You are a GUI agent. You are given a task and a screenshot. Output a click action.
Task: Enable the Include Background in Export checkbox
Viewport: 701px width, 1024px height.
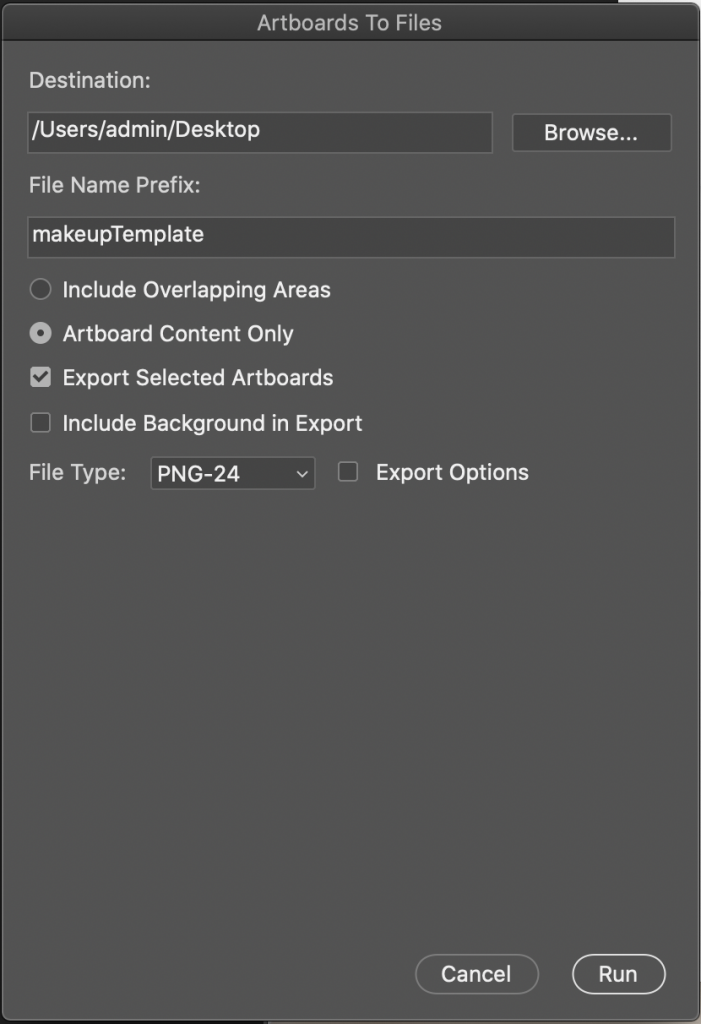point(41,423)
